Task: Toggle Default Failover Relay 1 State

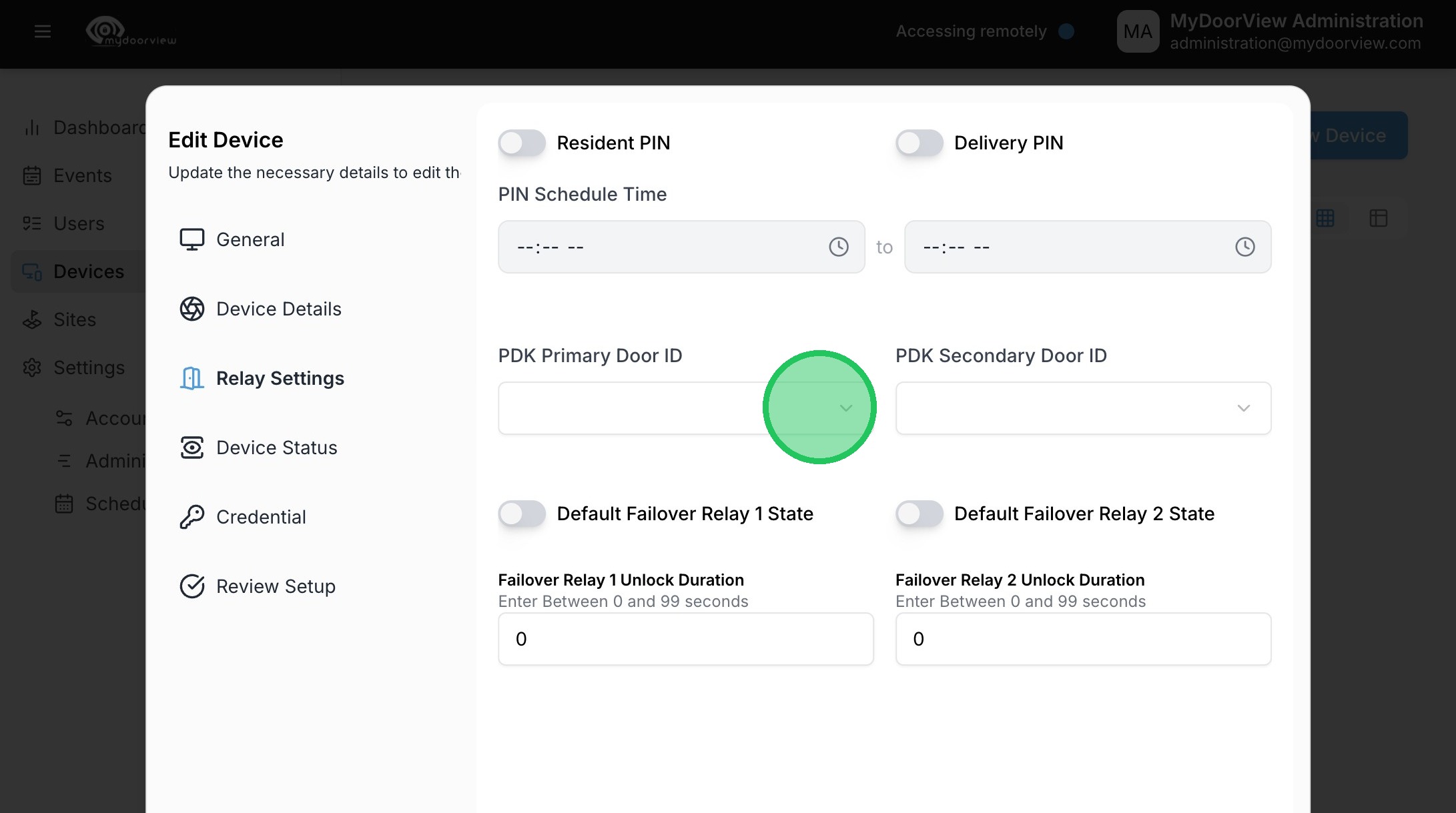Action: coord(522,514)
